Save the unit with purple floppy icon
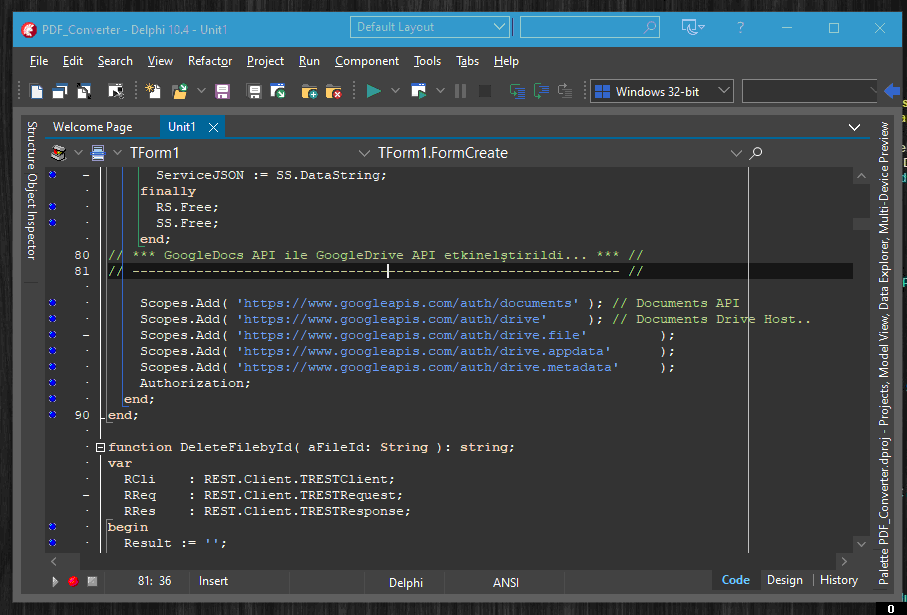This screenshot has width=907, height=615. point(222,91)
